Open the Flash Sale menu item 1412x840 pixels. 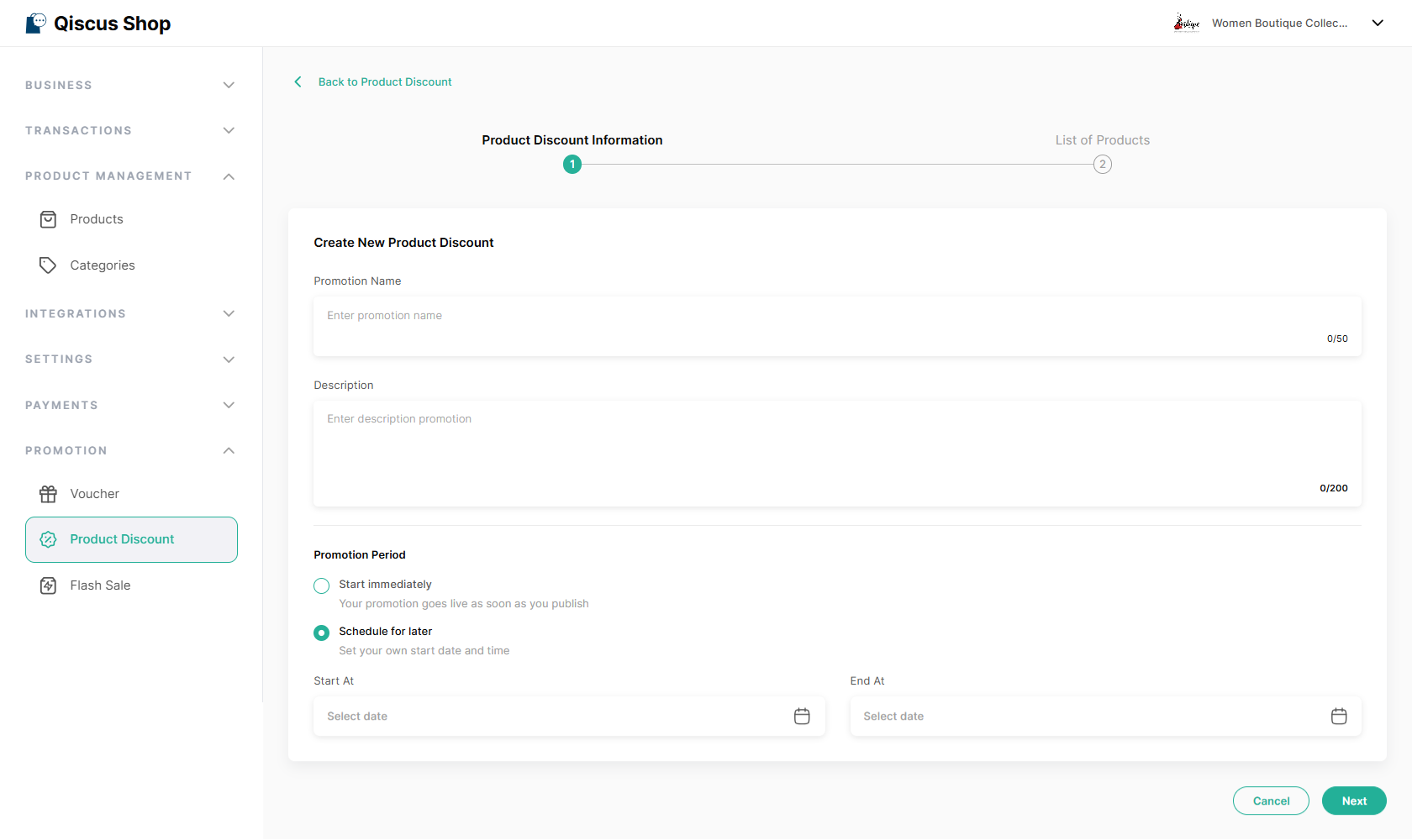point(131,585)
